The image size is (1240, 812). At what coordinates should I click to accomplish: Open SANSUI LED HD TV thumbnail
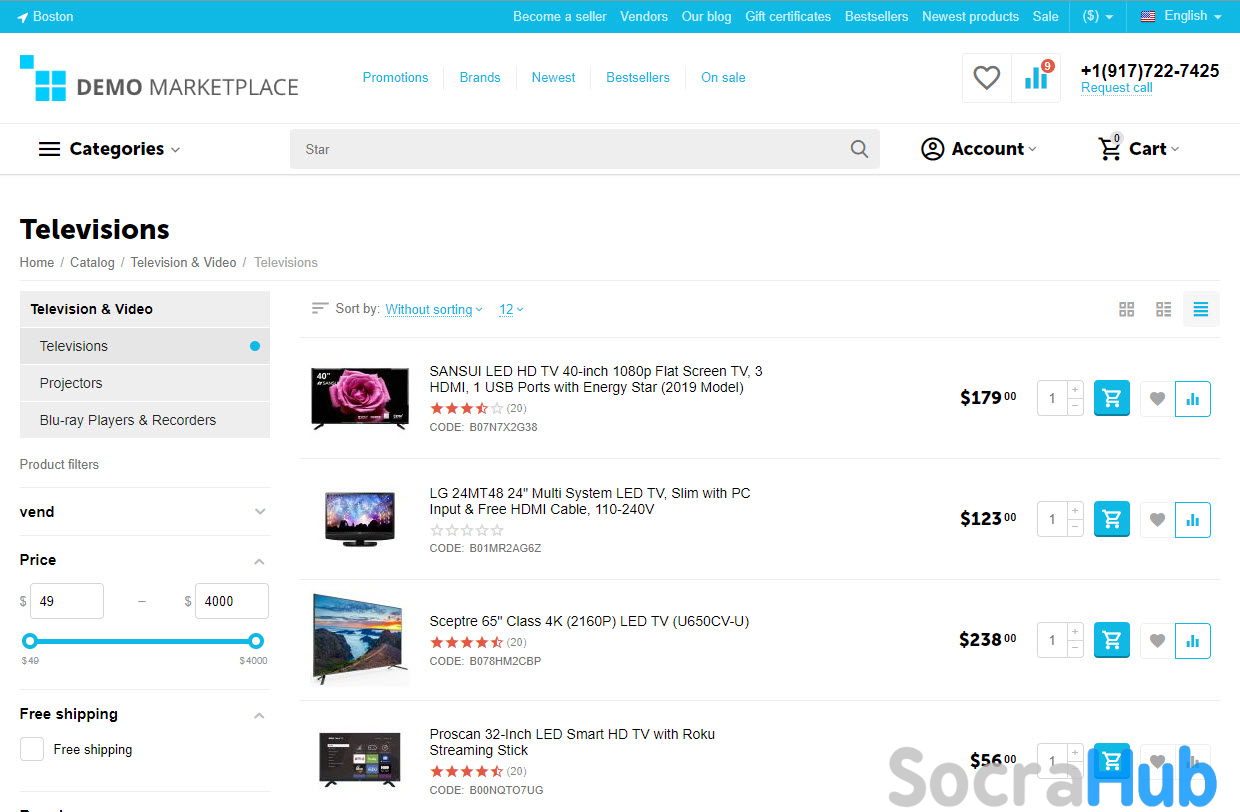[360, 398]
